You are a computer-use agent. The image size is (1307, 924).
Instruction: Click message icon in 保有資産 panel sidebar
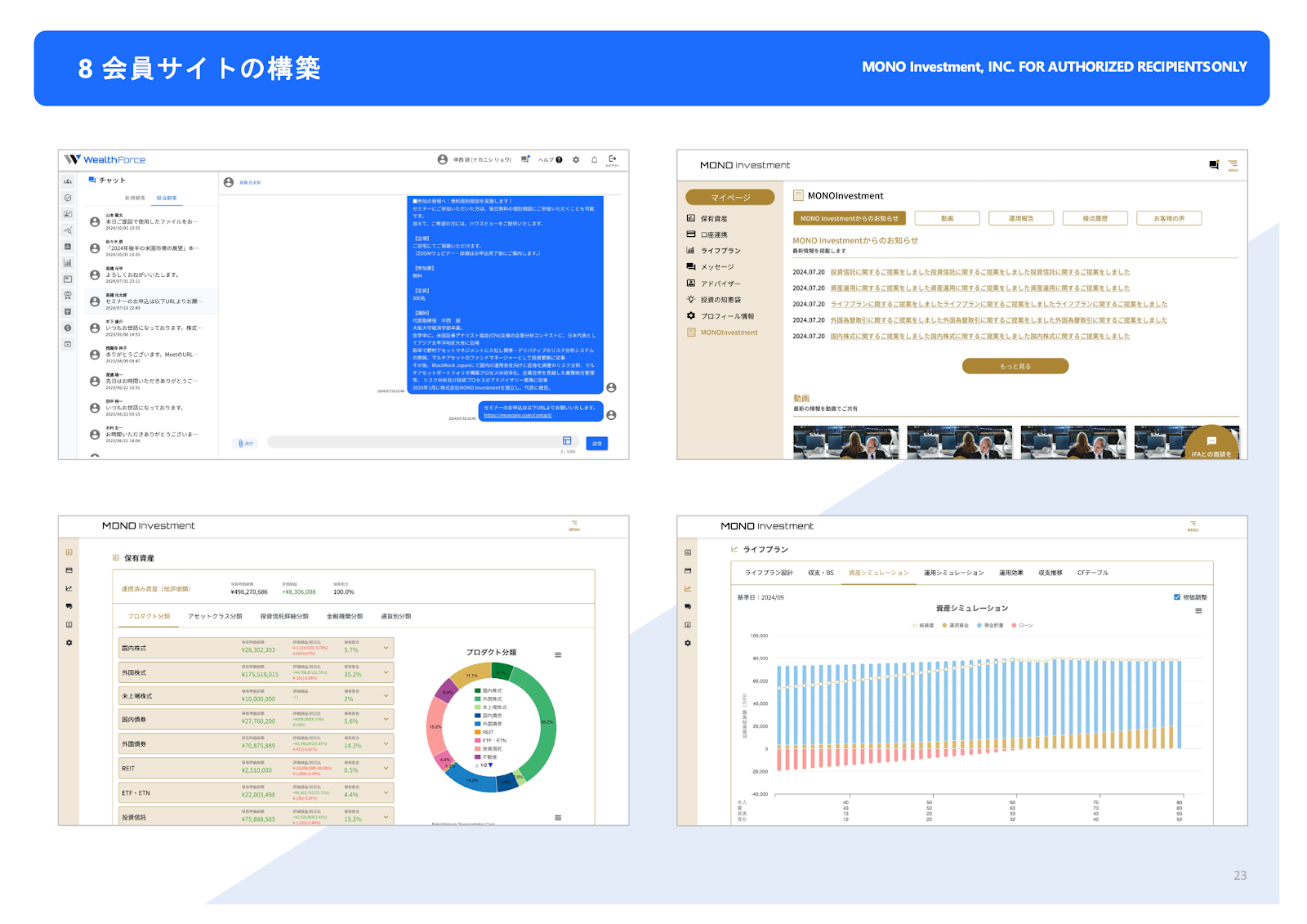coord(69,606)
